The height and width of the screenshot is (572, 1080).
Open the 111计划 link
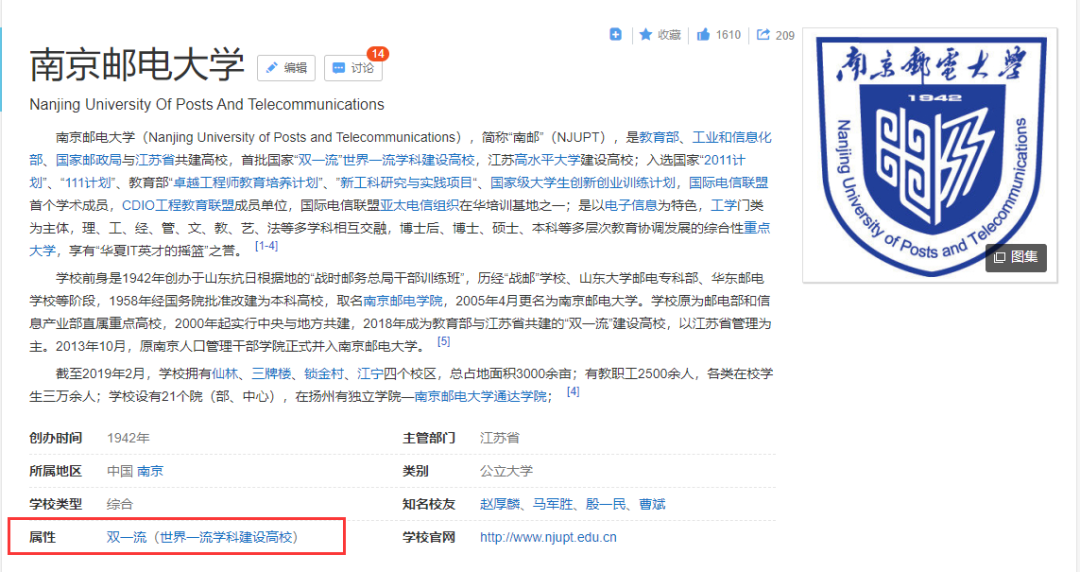tap(88, 183)
